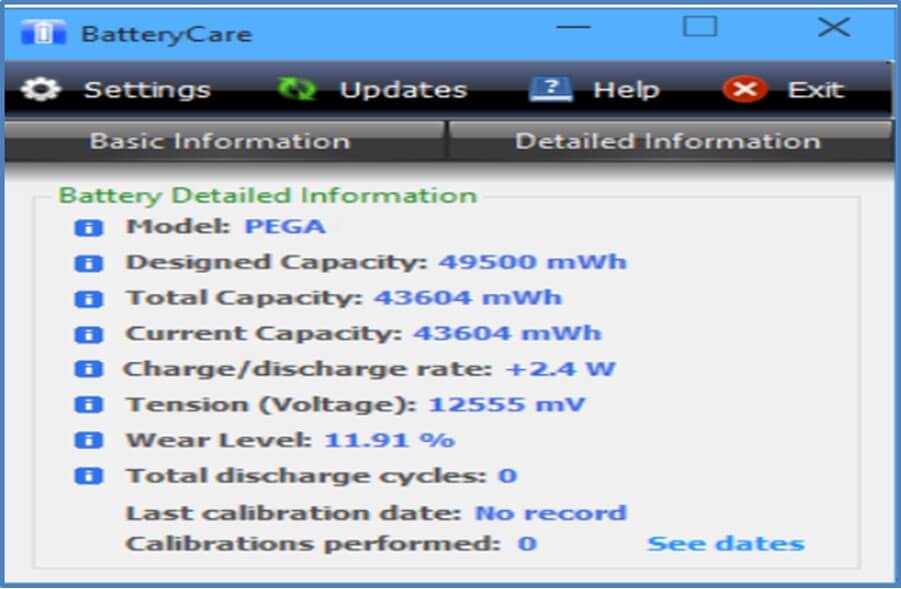The height and width of the screenshot is (589, 901).
Task: Click the info icon beside Total Capacity
Action: tap(88, 299)
